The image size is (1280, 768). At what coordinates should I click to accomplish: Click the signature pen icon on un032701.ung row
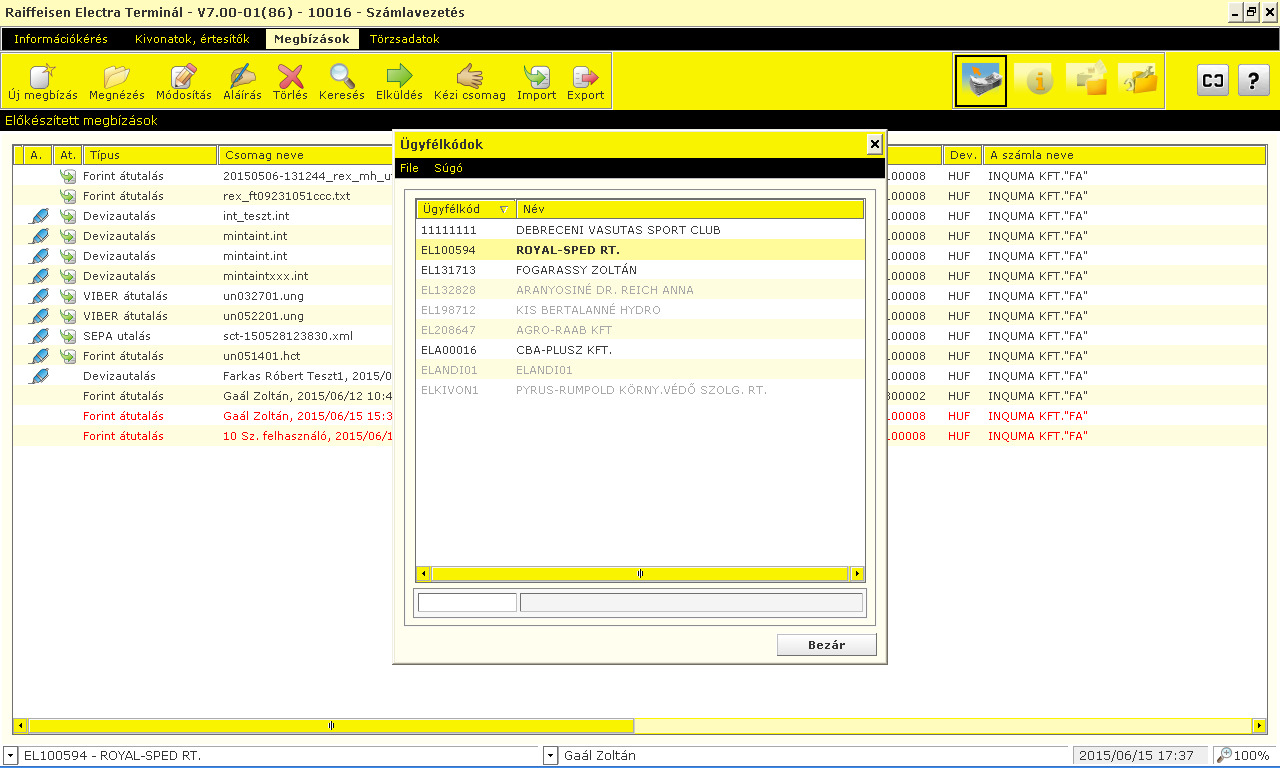(39, 296)
